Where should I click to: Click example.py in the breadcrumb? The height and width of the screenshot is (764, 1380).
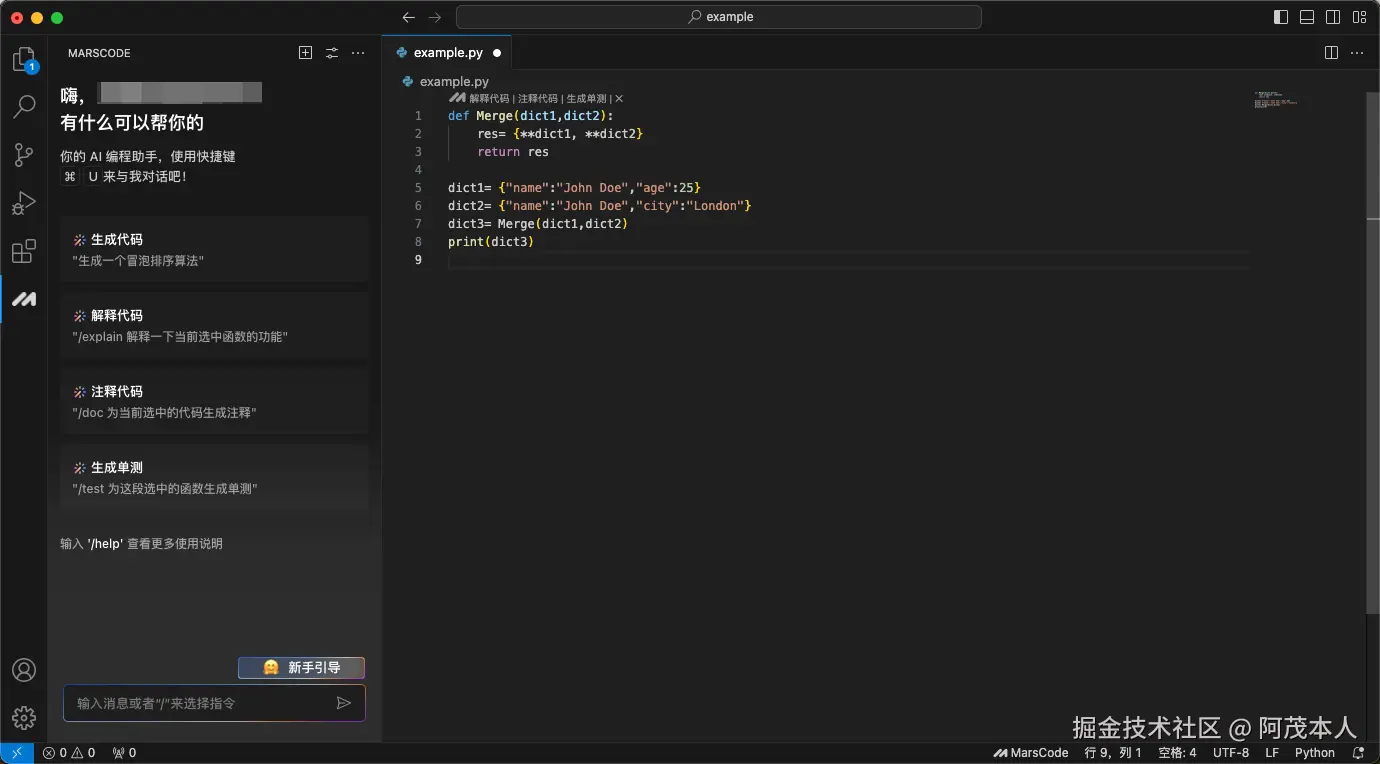454,81
